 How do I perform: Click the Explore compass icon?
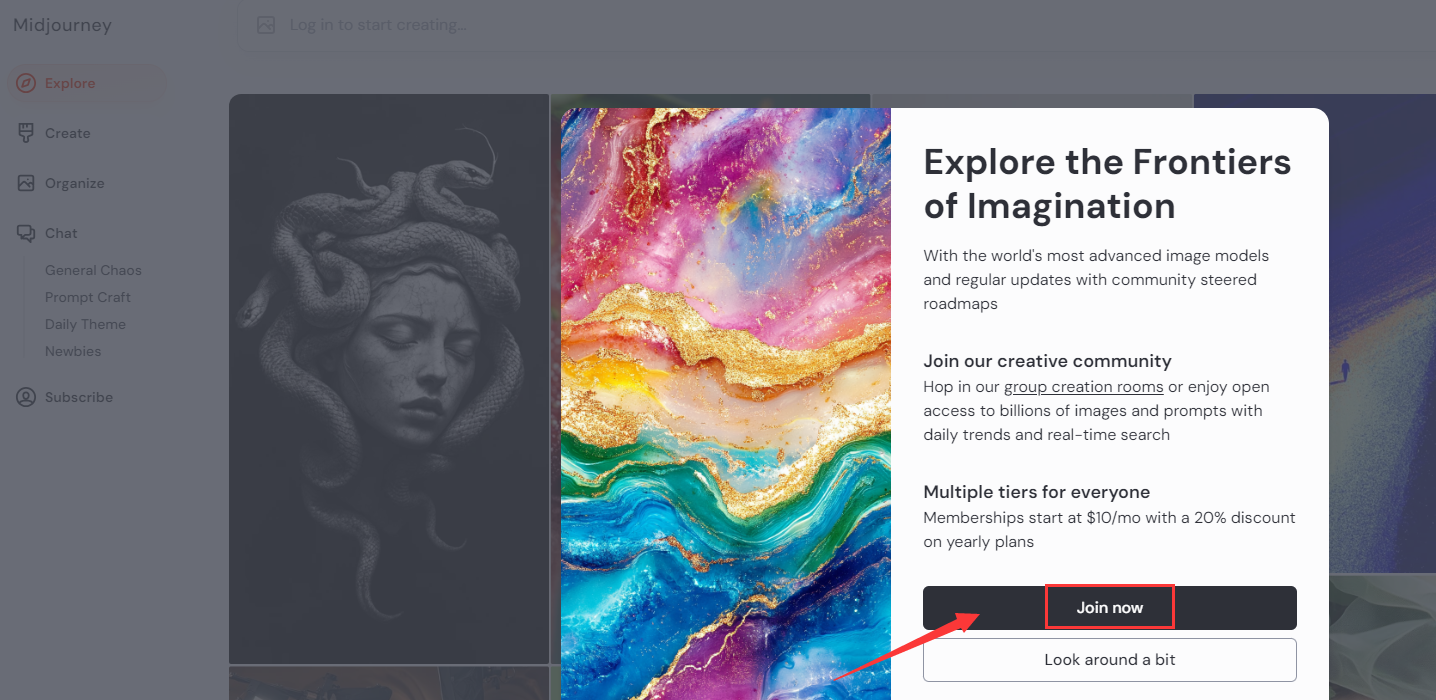point(26,83)
